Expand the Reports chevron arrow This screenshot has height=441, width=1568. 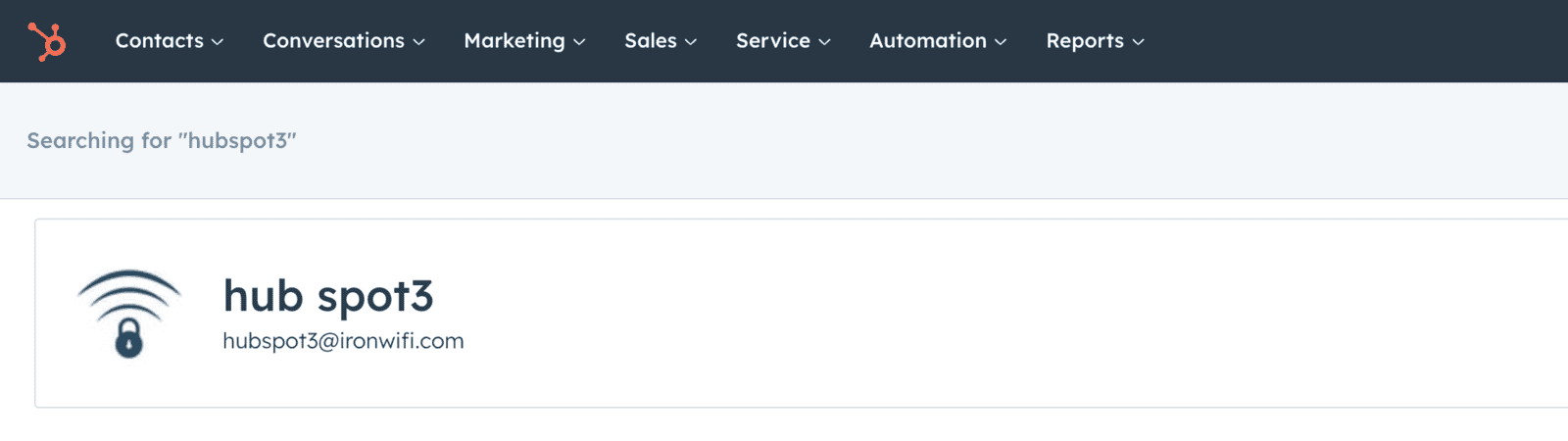1138,42
